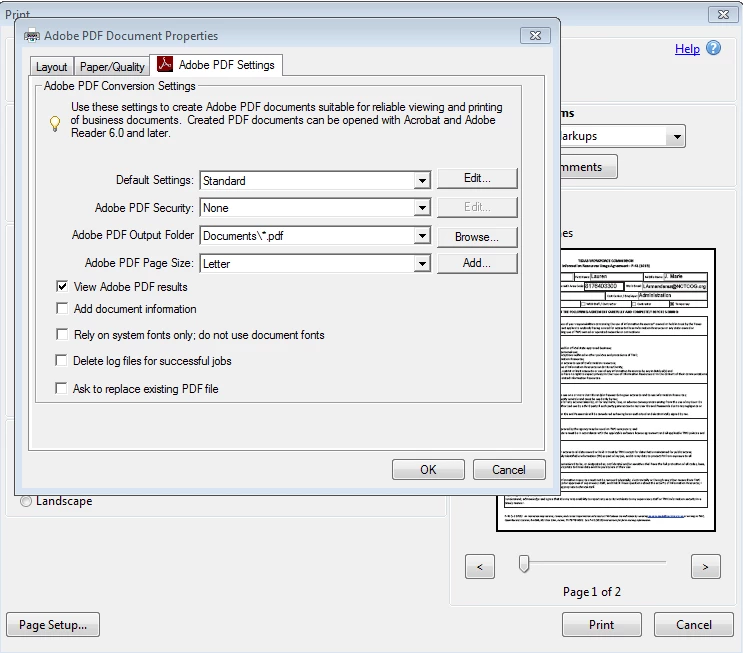
Task: Go to next page in preview
Action: (706, 567)
